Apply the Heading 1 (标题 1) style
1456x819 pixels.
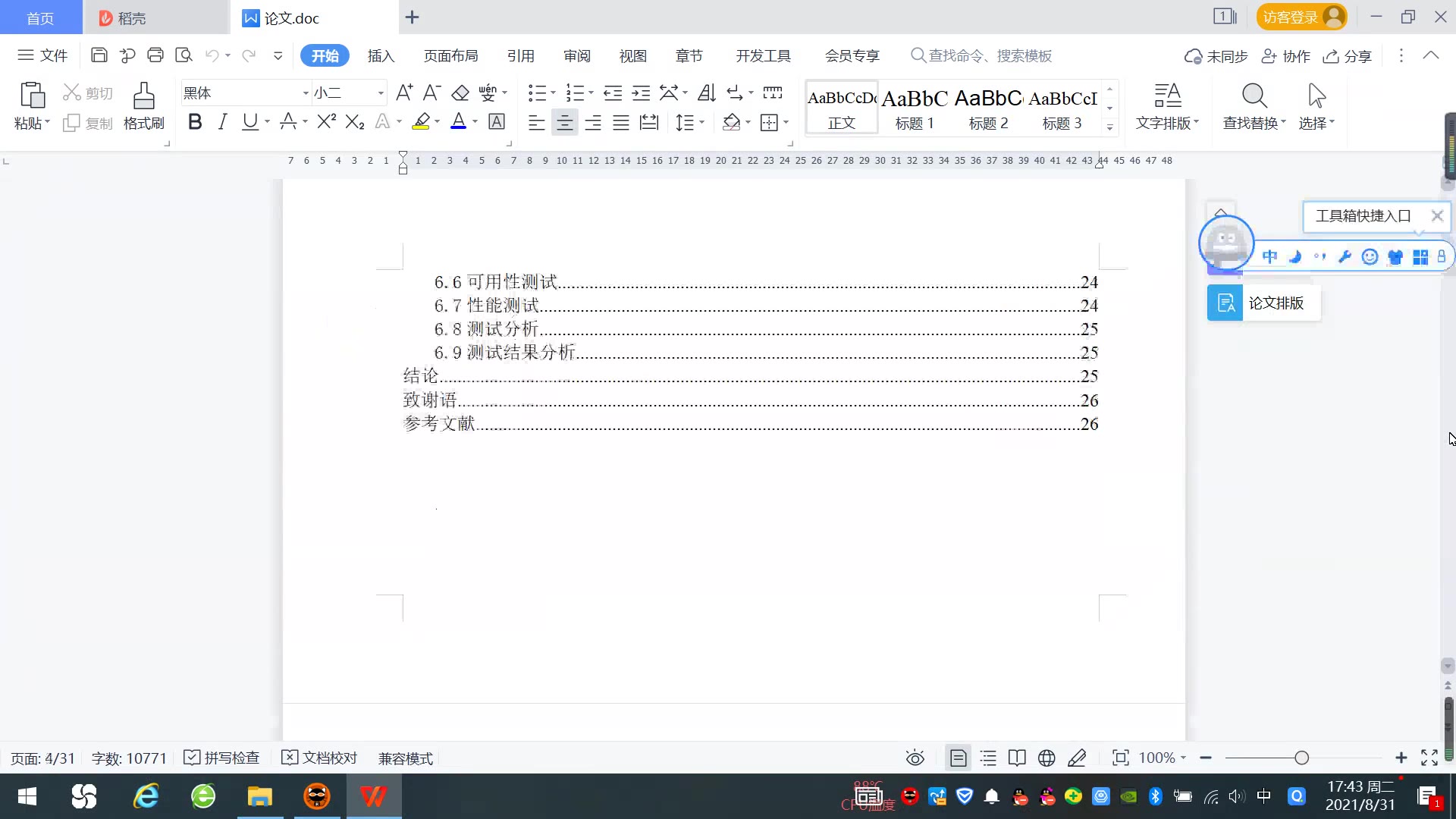coord(915,108)
